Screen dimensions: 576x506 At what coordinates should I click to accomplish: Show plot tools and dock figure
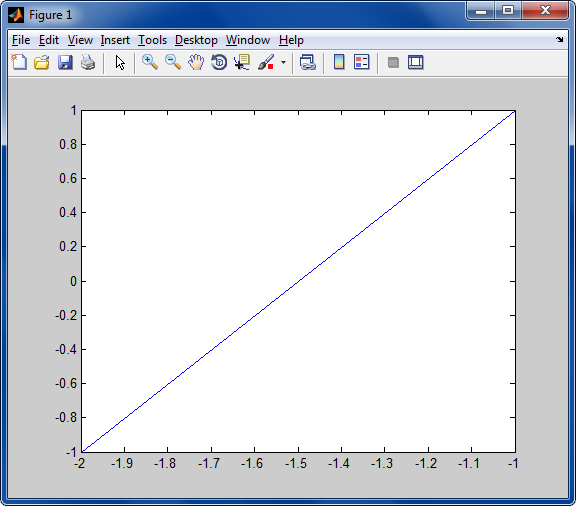tap(415, 62)
